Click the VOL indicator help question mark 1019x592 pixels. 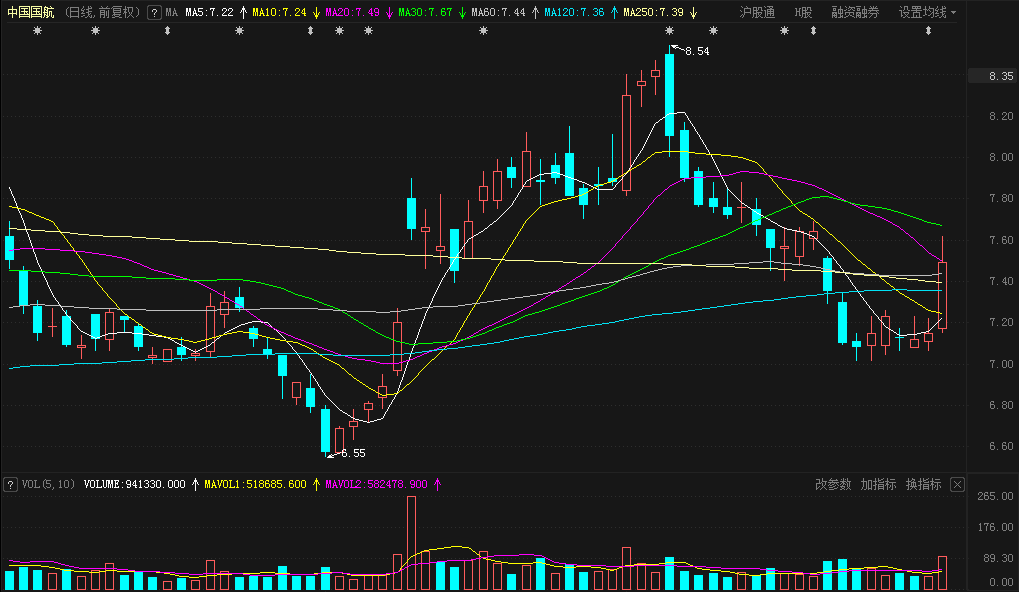coord(10,485)
